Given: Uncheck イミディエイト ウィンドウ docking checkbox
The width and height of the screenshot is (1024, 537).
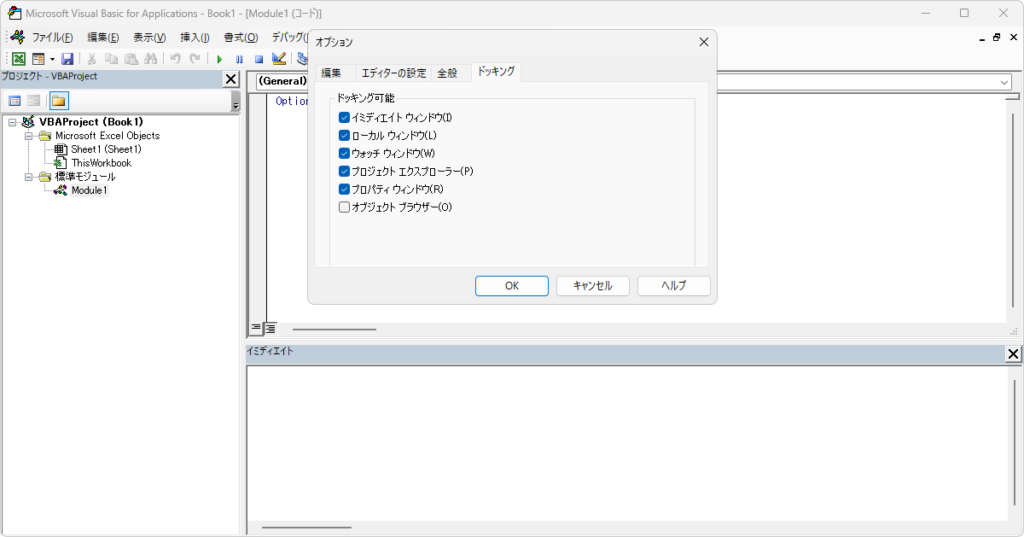Looking at the screenshot, I should (x=344, y=118).
